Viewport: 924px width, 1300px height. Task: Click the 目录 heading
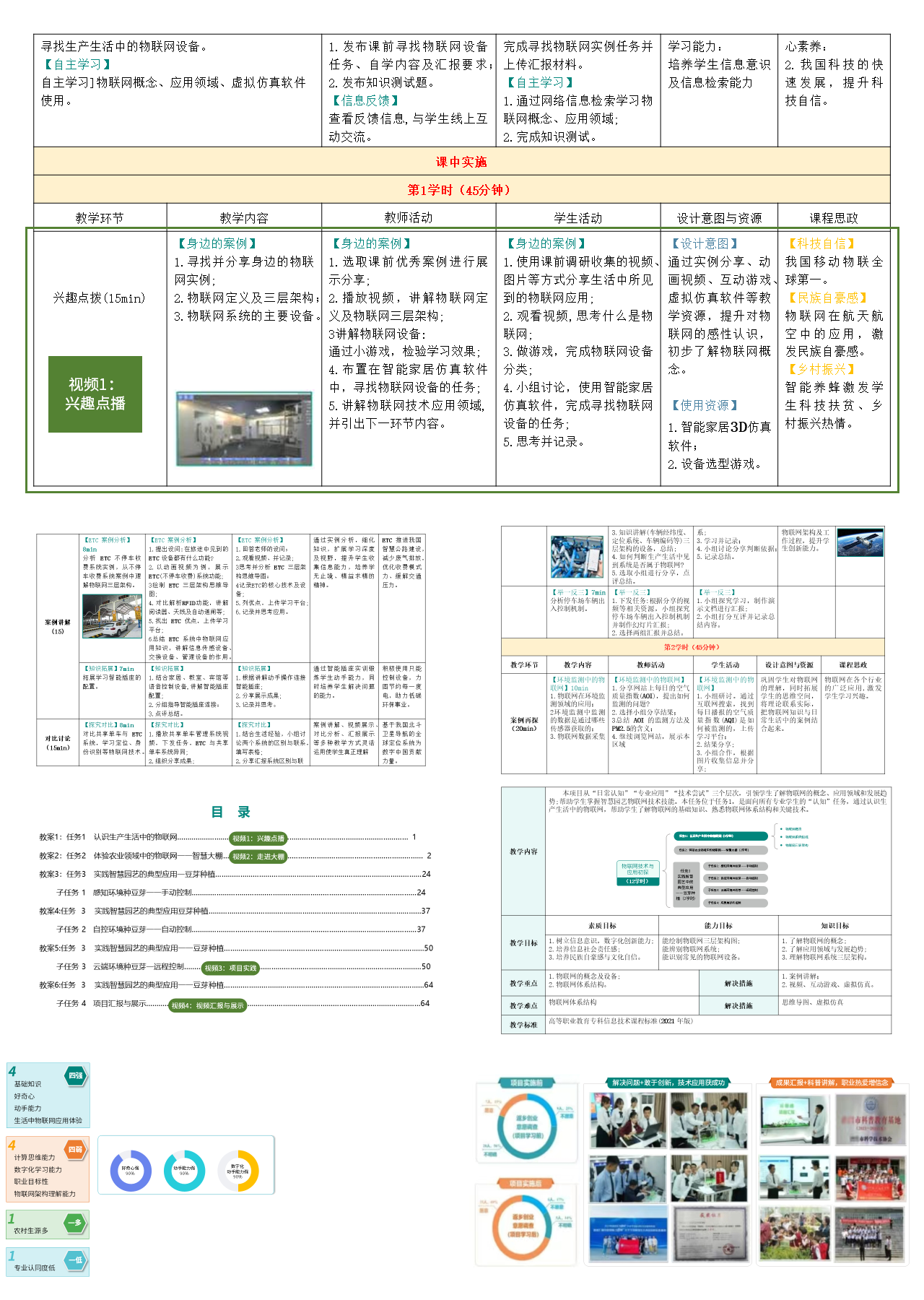coord(230,812)
